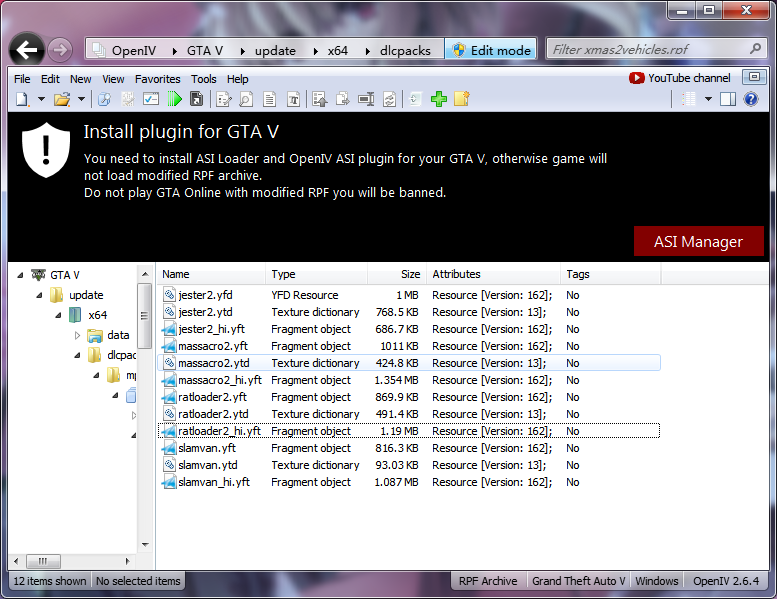Sort by the Size column header
This screenshot has width=777, height=599.
point(397,274)
